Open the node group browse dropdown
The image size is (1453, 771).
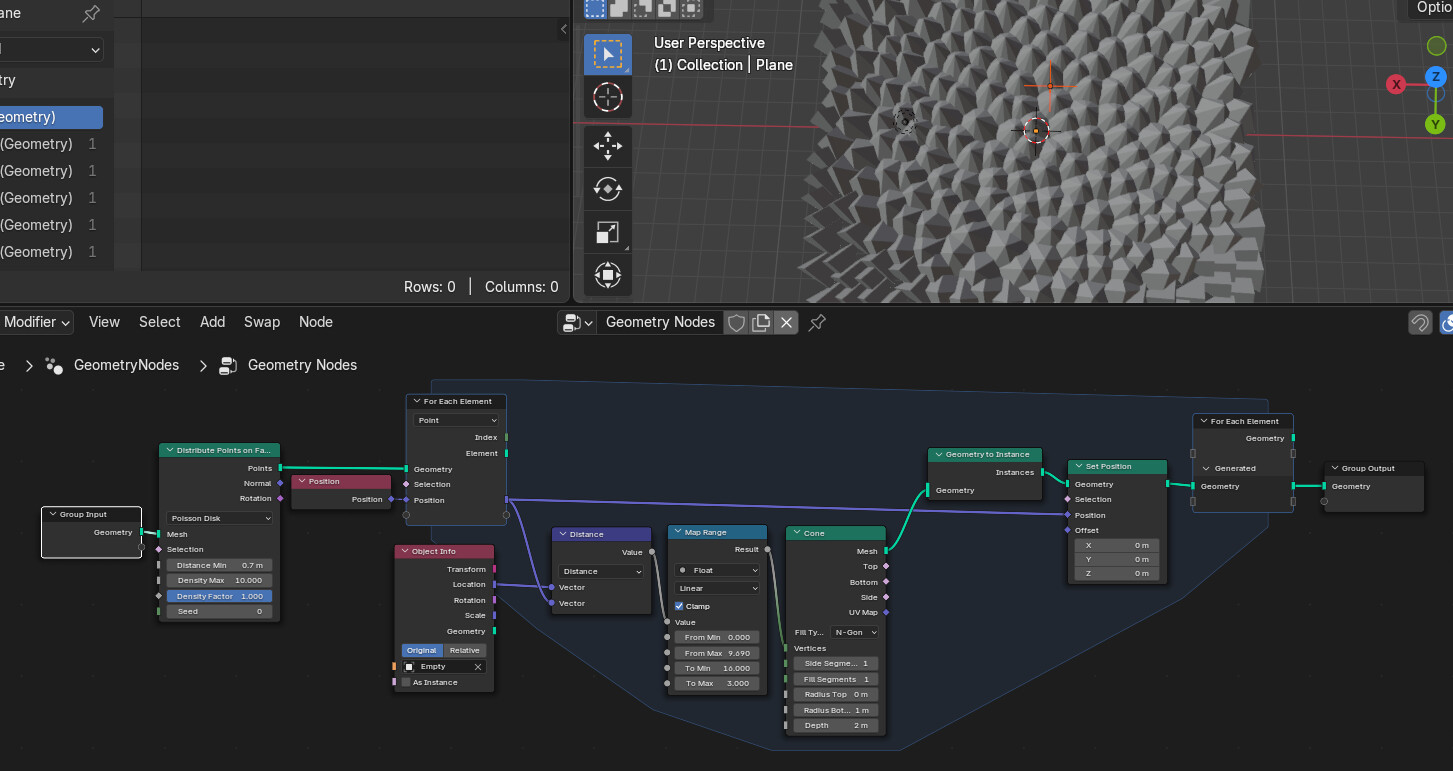tap(577, 322)
